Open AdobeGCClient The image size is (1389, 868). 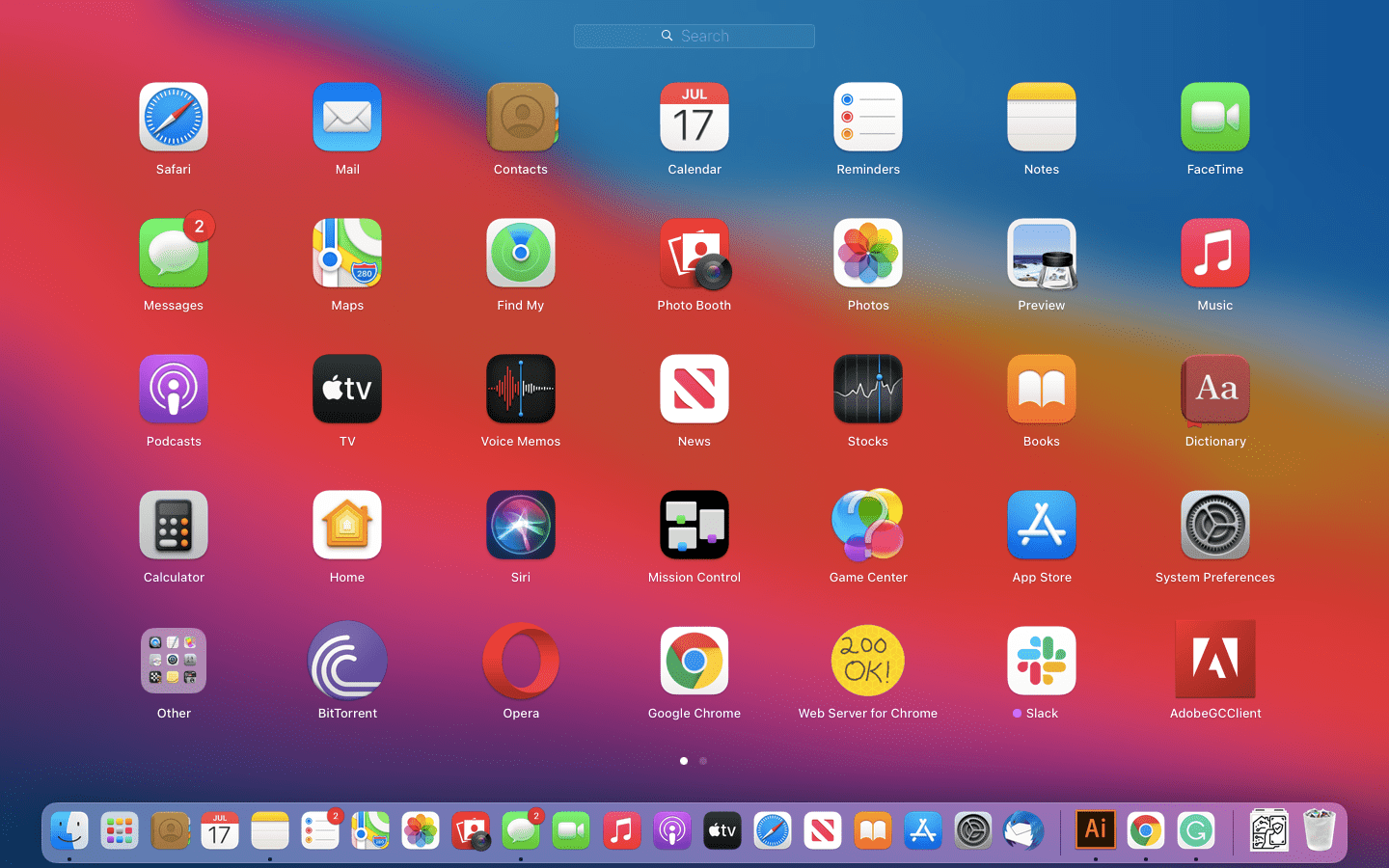[x=1215, y=659]
